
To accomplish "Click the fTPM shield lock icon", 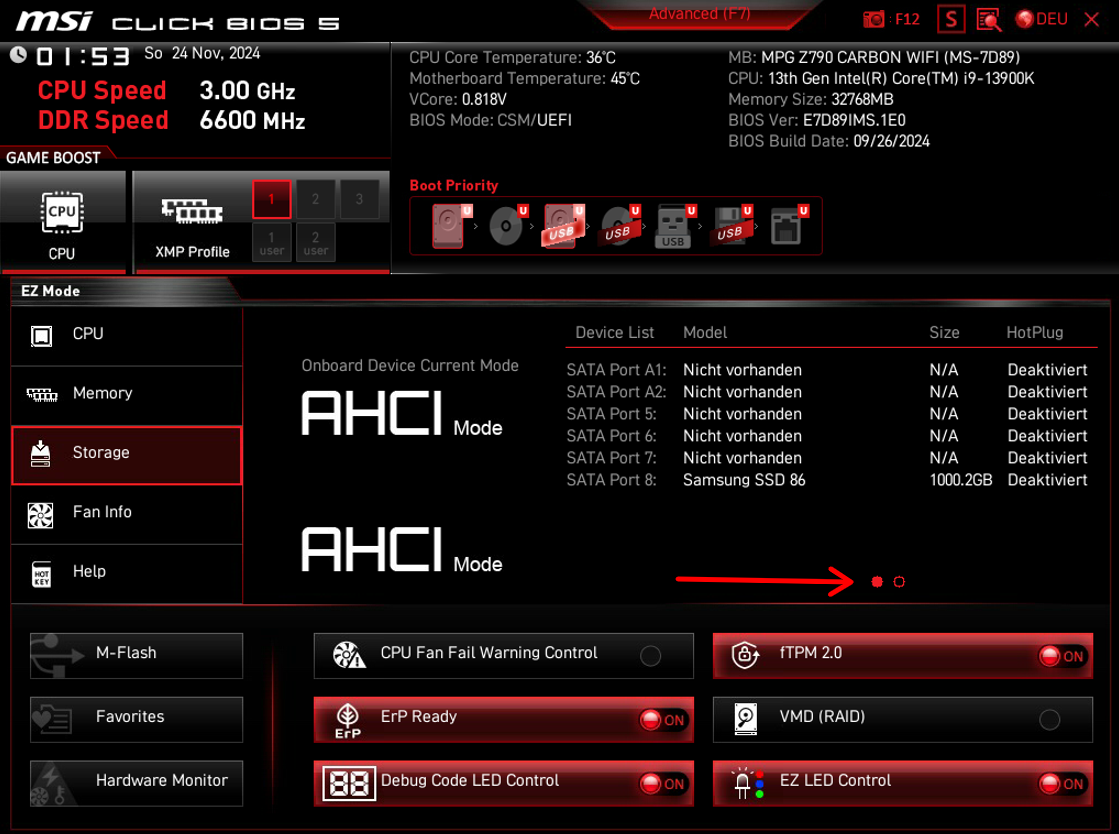I will point(745,654).
